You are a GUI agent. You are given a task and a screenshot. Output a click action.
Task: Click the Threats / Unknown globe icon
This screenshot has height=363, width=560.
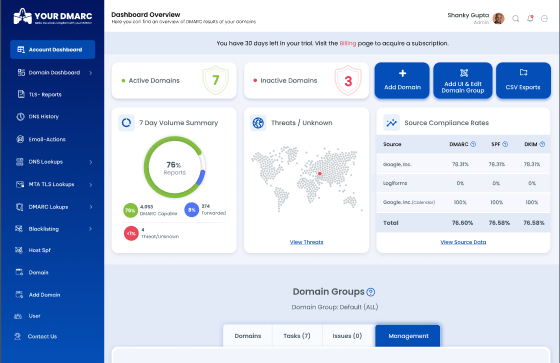(x=258, y=123)
